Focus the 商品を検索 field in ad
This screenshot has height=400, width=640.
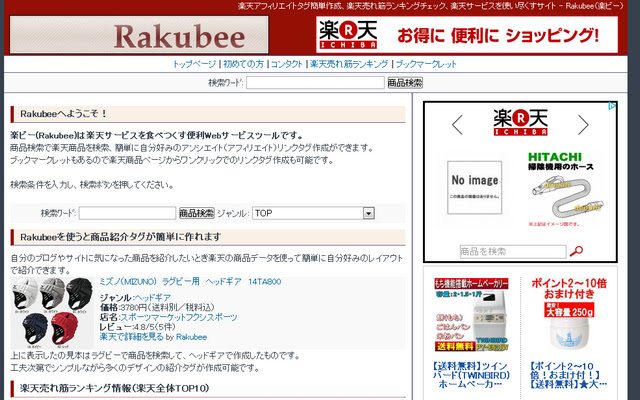pyautogui.click(x=513, y=251)
